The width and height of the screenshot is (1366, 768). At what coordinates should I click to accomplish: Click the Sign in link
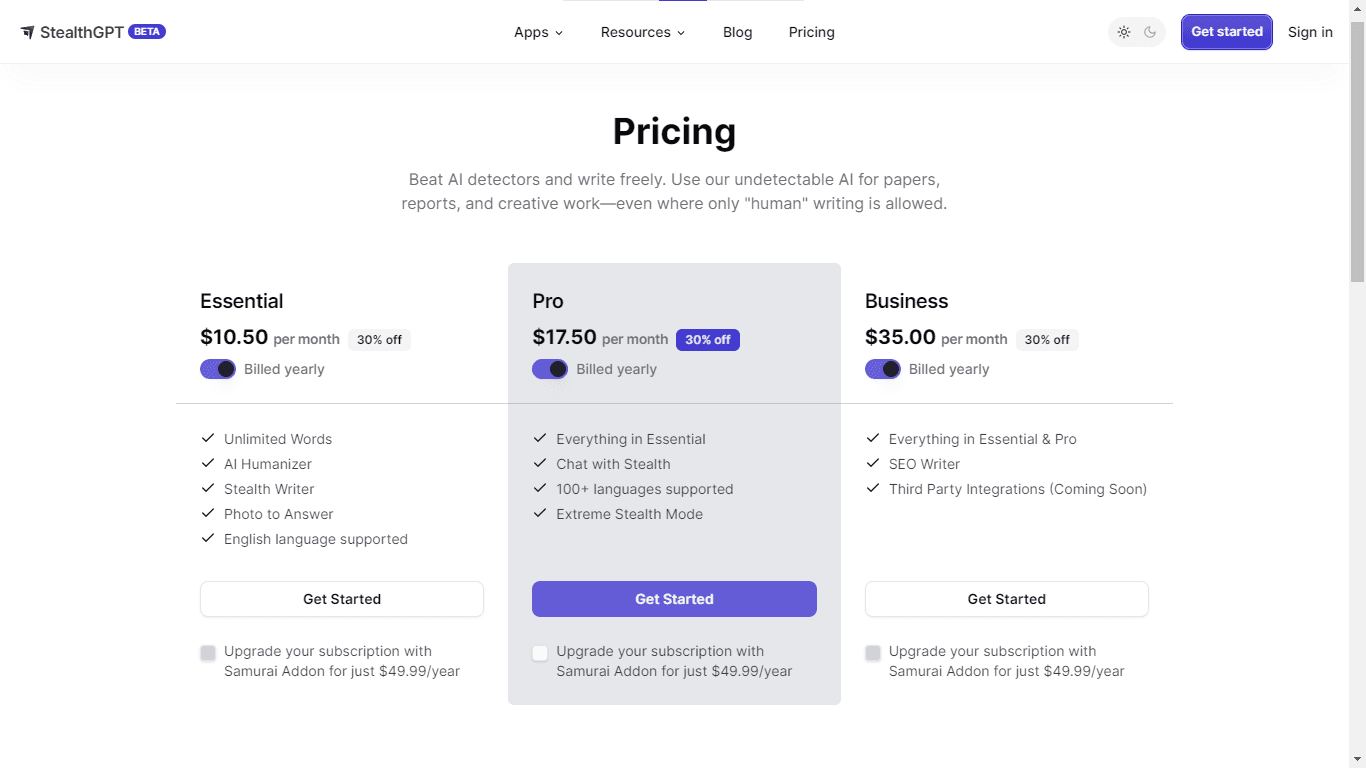pyautogui.click(x=1310, y=32)
